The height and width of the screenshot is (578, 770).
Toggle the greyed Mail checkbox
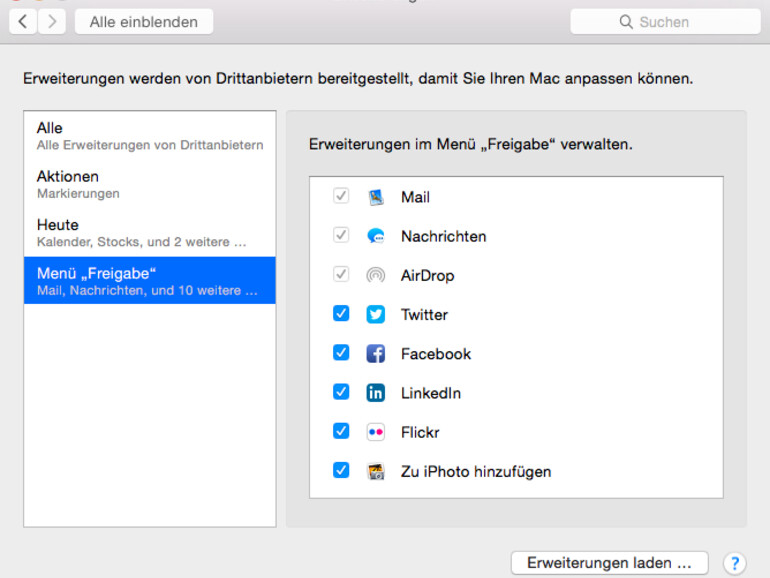[x=341, y=195]
